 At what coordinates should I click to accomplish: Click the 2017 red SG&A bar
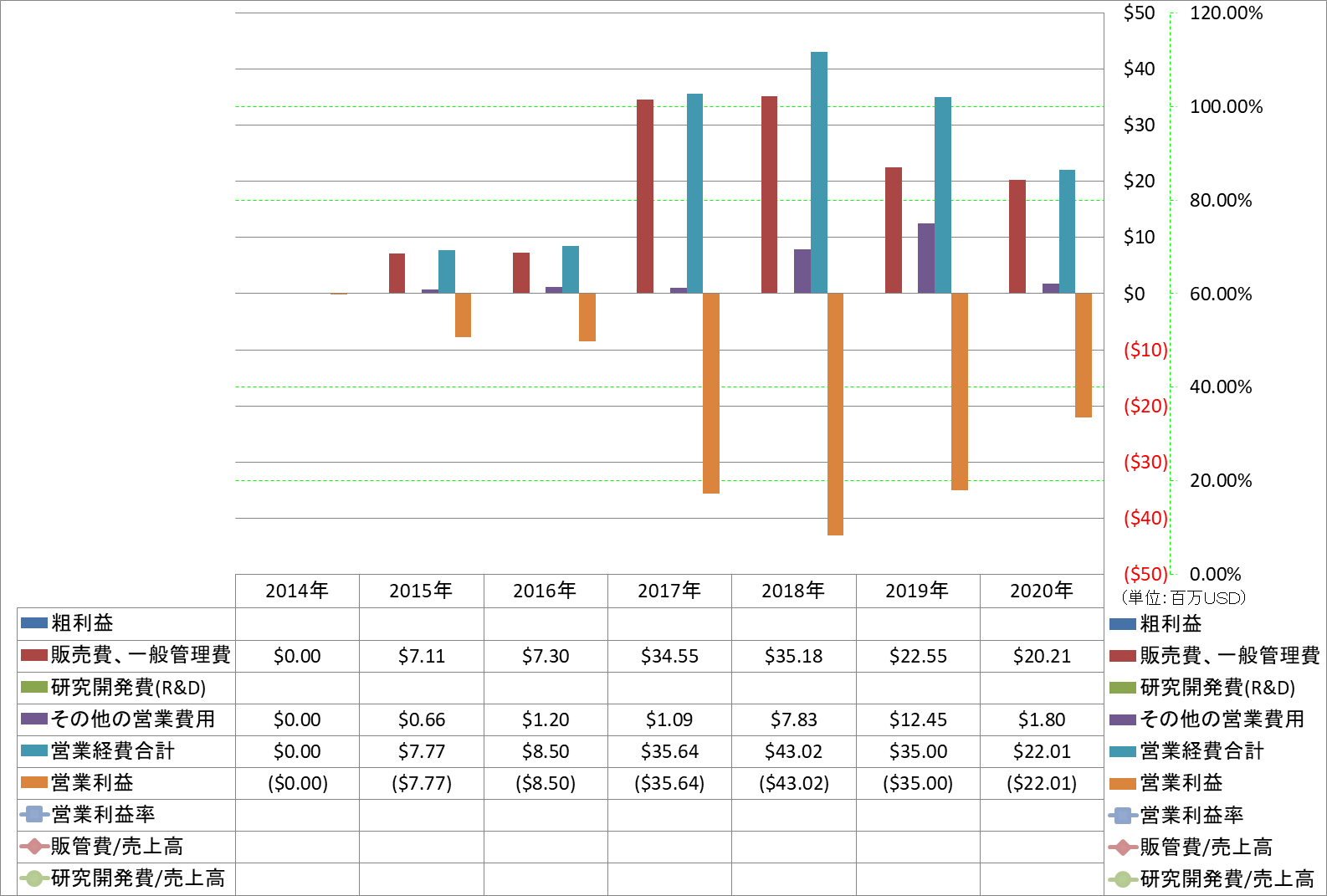(x=645, y=197)
